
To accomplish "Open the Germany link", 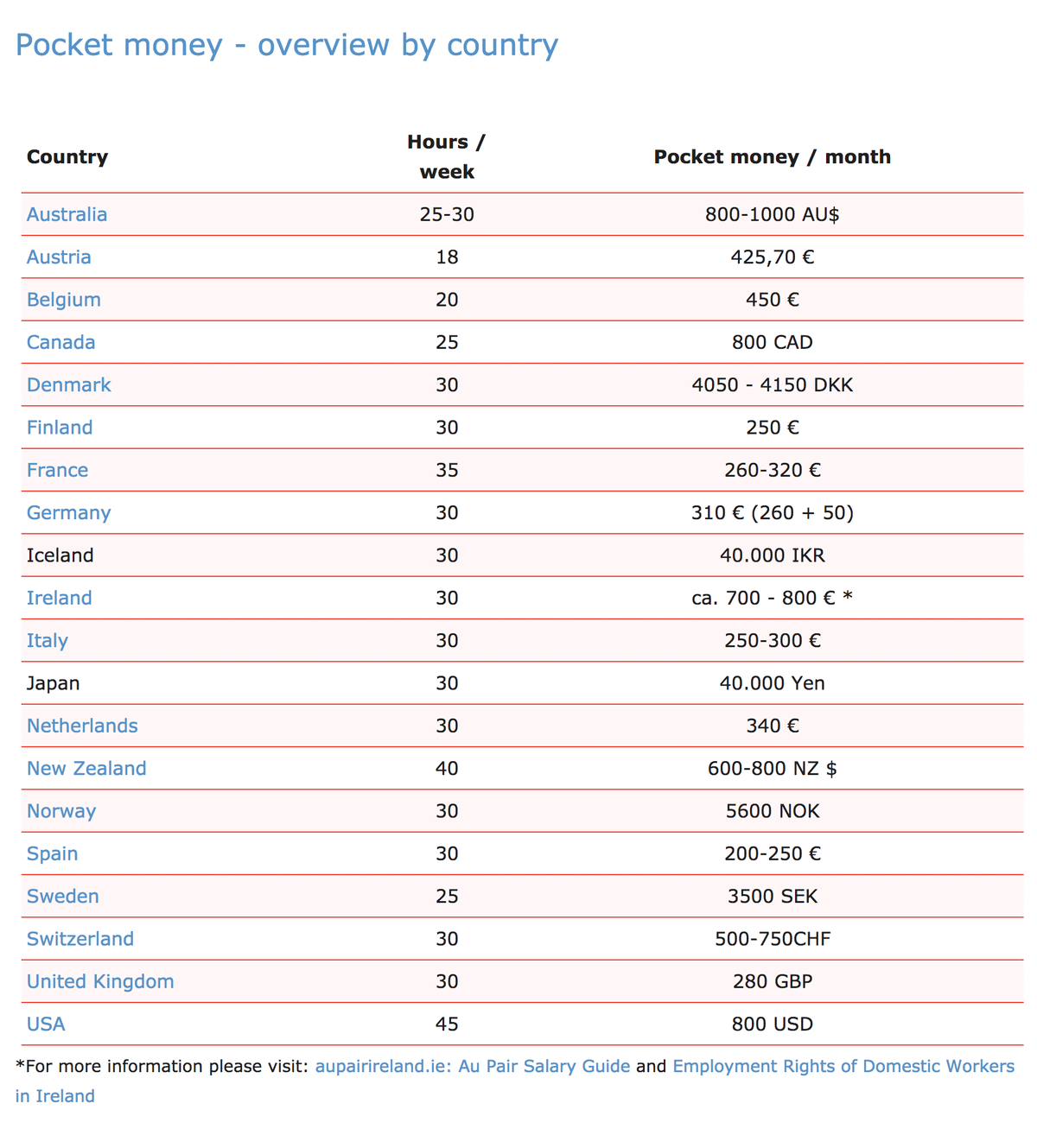I will tap(68, 513).
